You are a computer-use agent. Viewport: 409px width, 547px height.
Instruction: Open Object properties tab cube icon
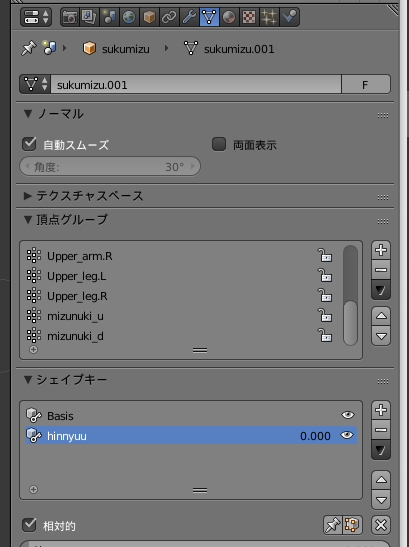point(149,17)
